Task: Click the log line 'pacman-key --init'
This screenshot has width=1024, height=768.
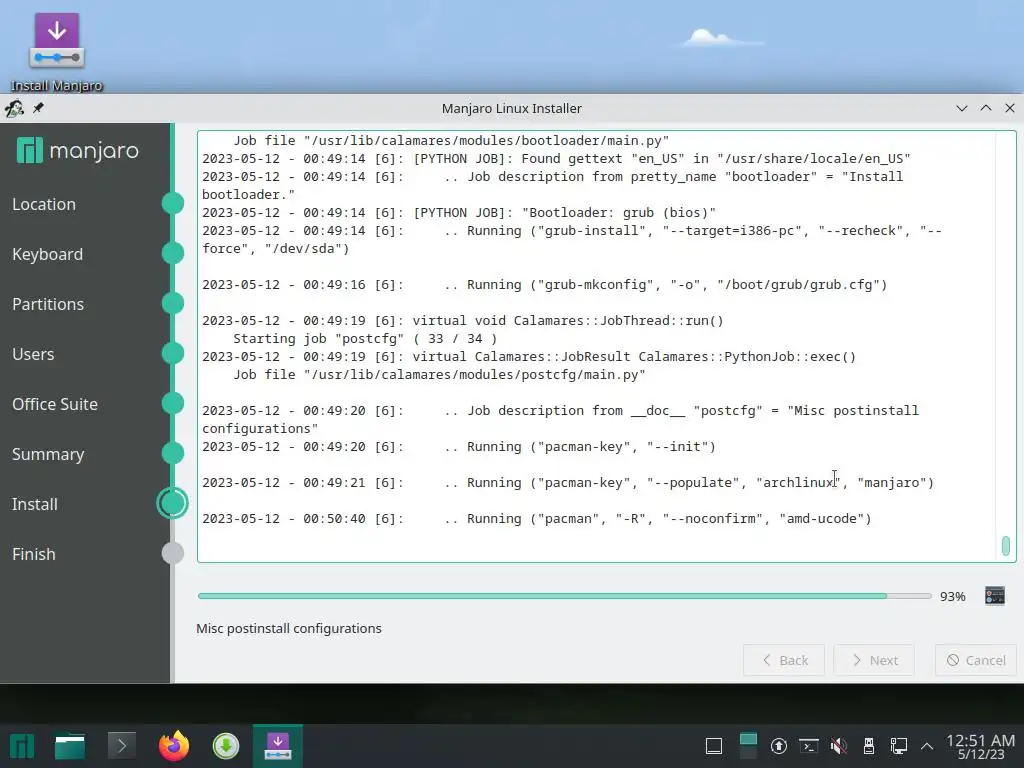Action: pyautogui.click(x=459, y=447)
